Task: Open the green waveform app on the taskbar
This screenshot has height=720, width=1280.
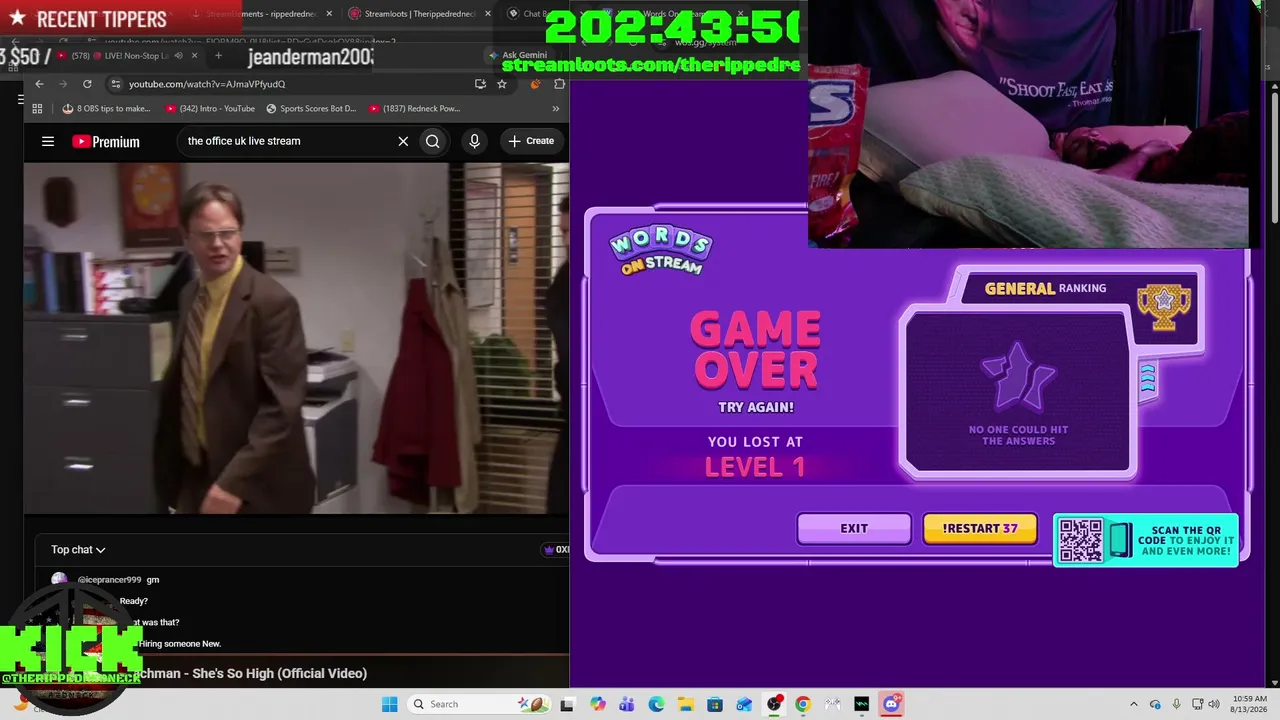Action: click(862, 704)
